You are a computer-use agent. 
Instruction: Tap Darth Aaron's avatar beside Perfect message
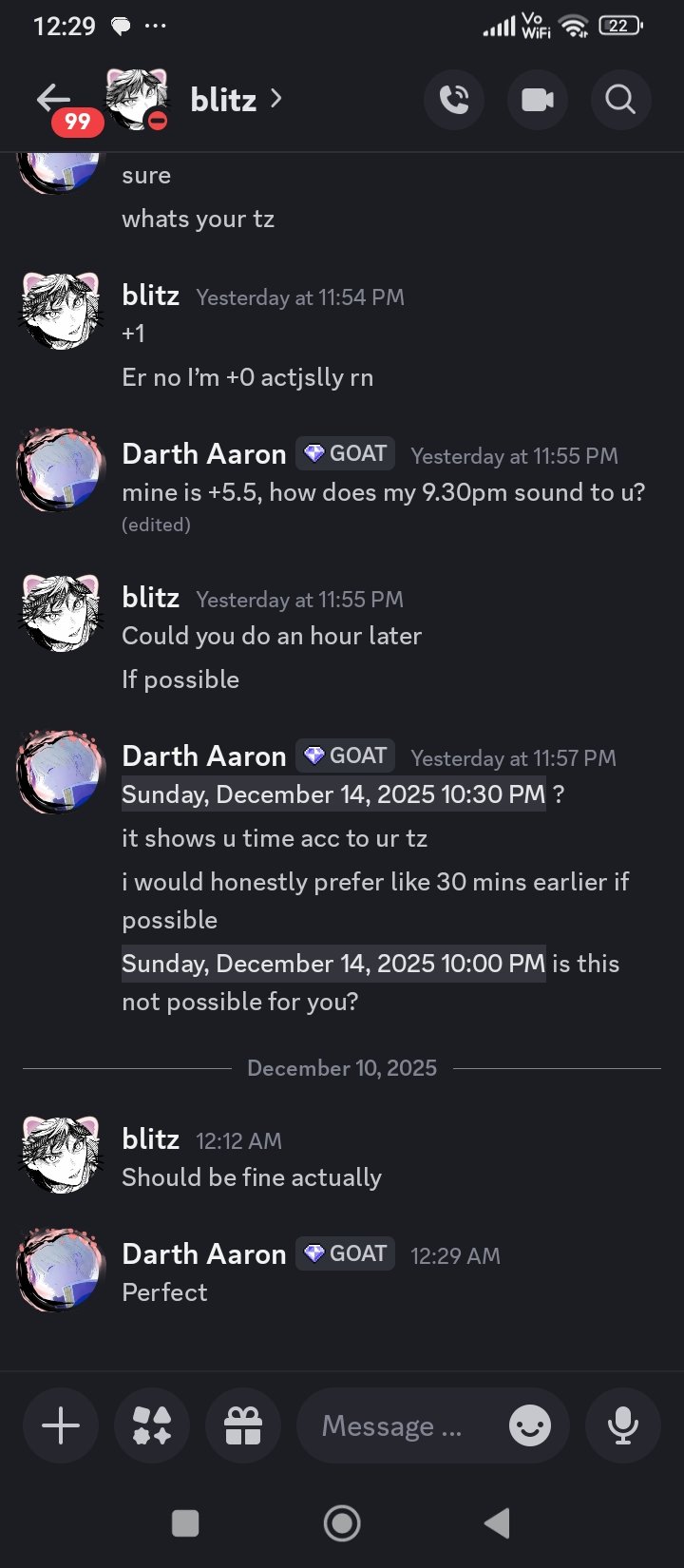tap(60, 1271)
